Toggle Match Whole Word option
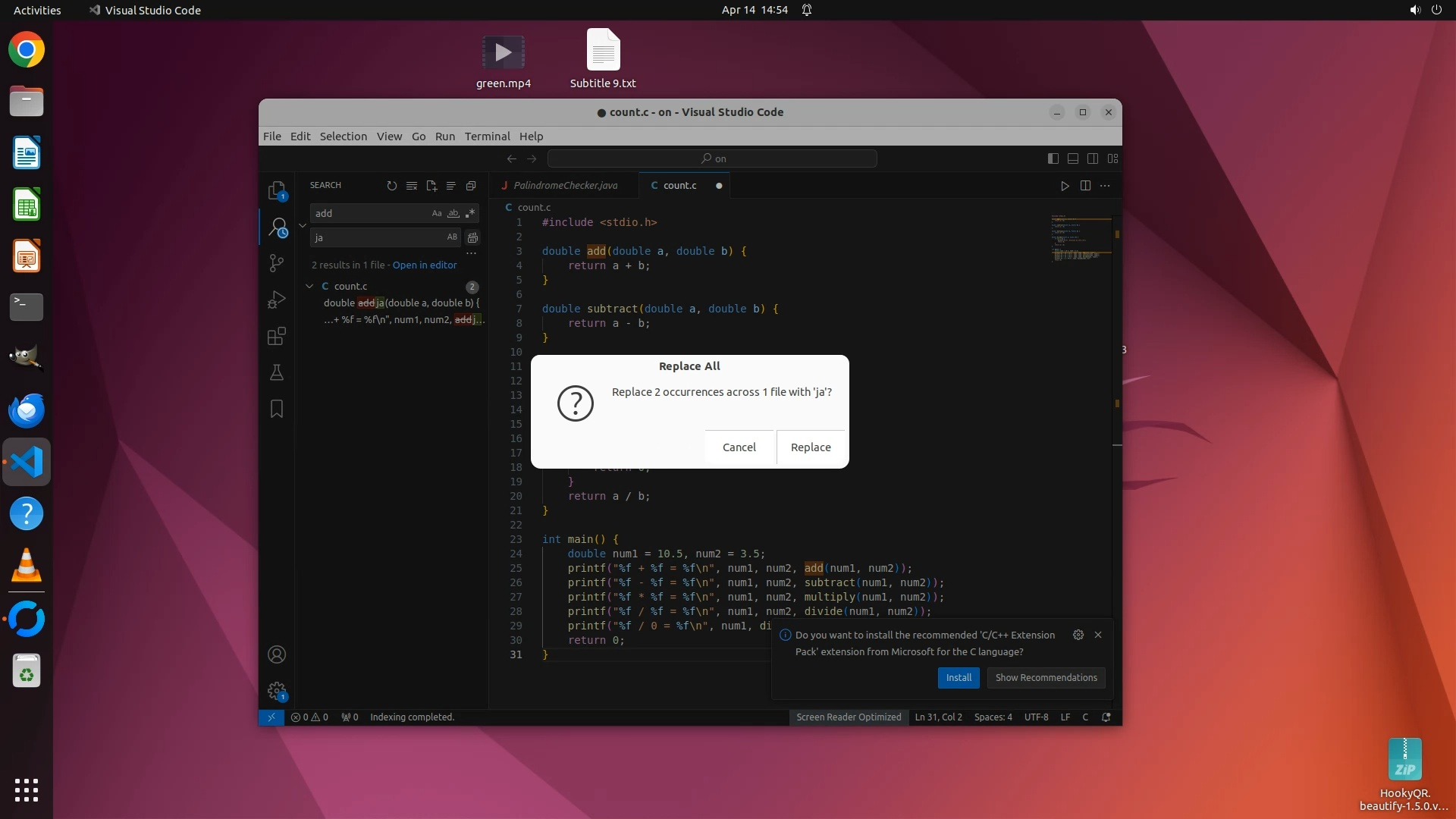 453,214
